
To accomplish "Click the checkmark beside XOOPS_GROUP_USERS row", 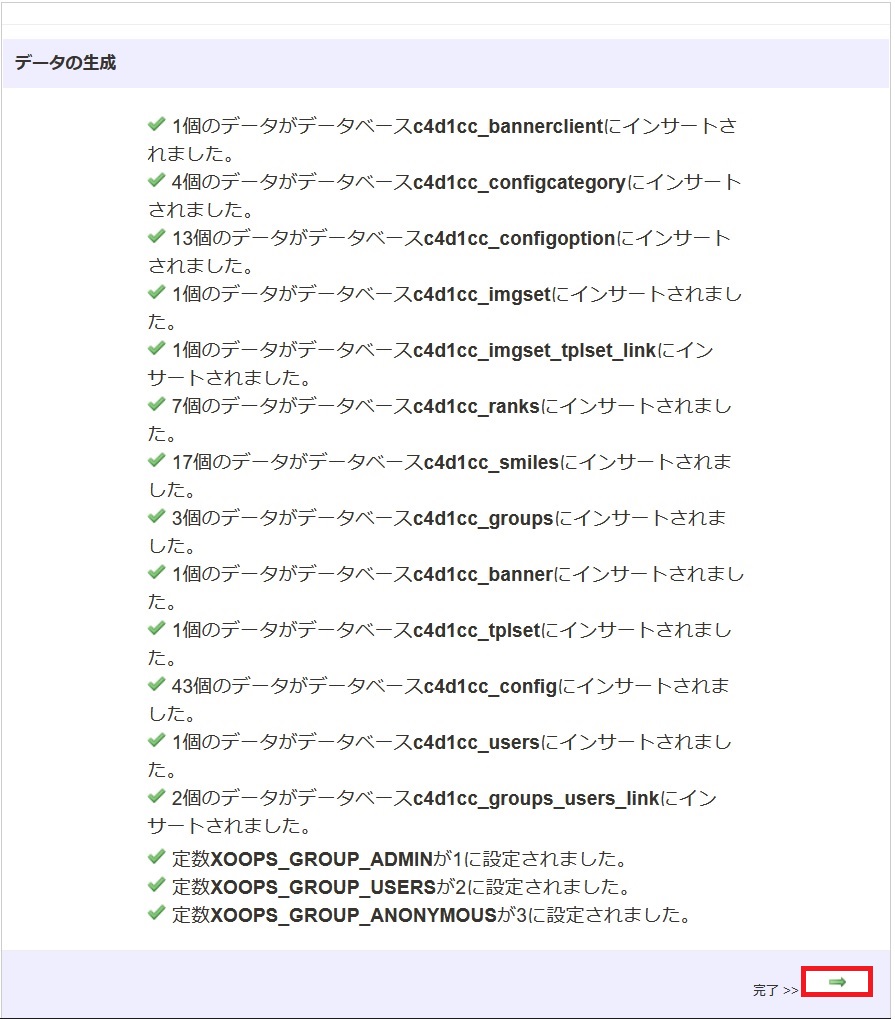I will pyautogui.click(x=156, y=884).
